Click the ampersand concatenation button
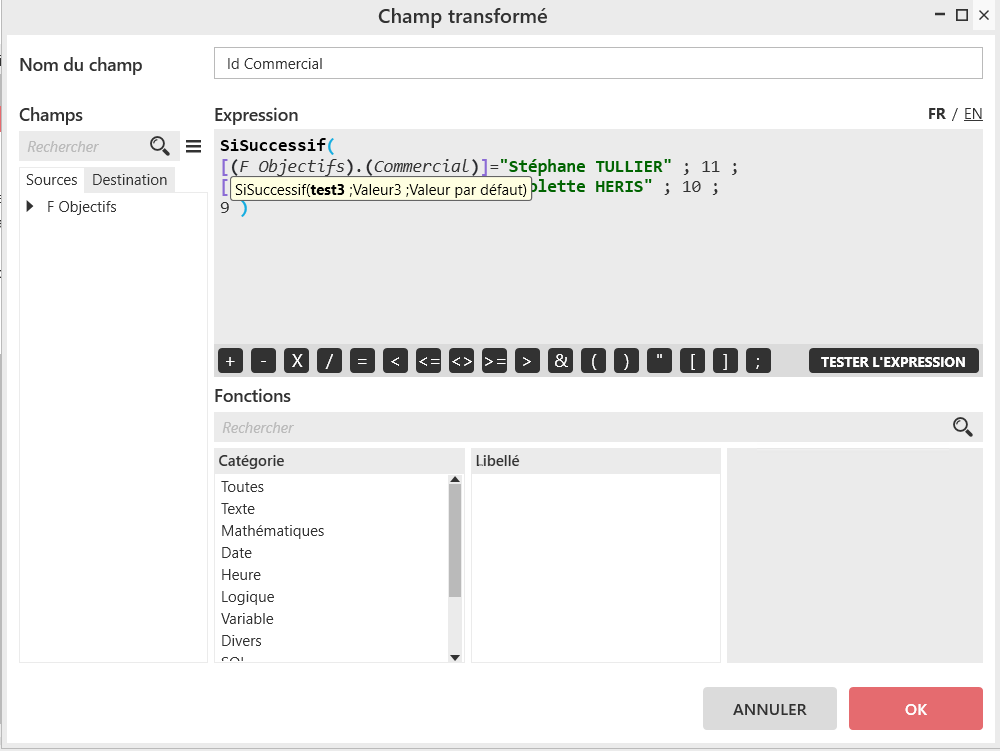The width and height of the screenshot is (1000, 751). point(560,362)
